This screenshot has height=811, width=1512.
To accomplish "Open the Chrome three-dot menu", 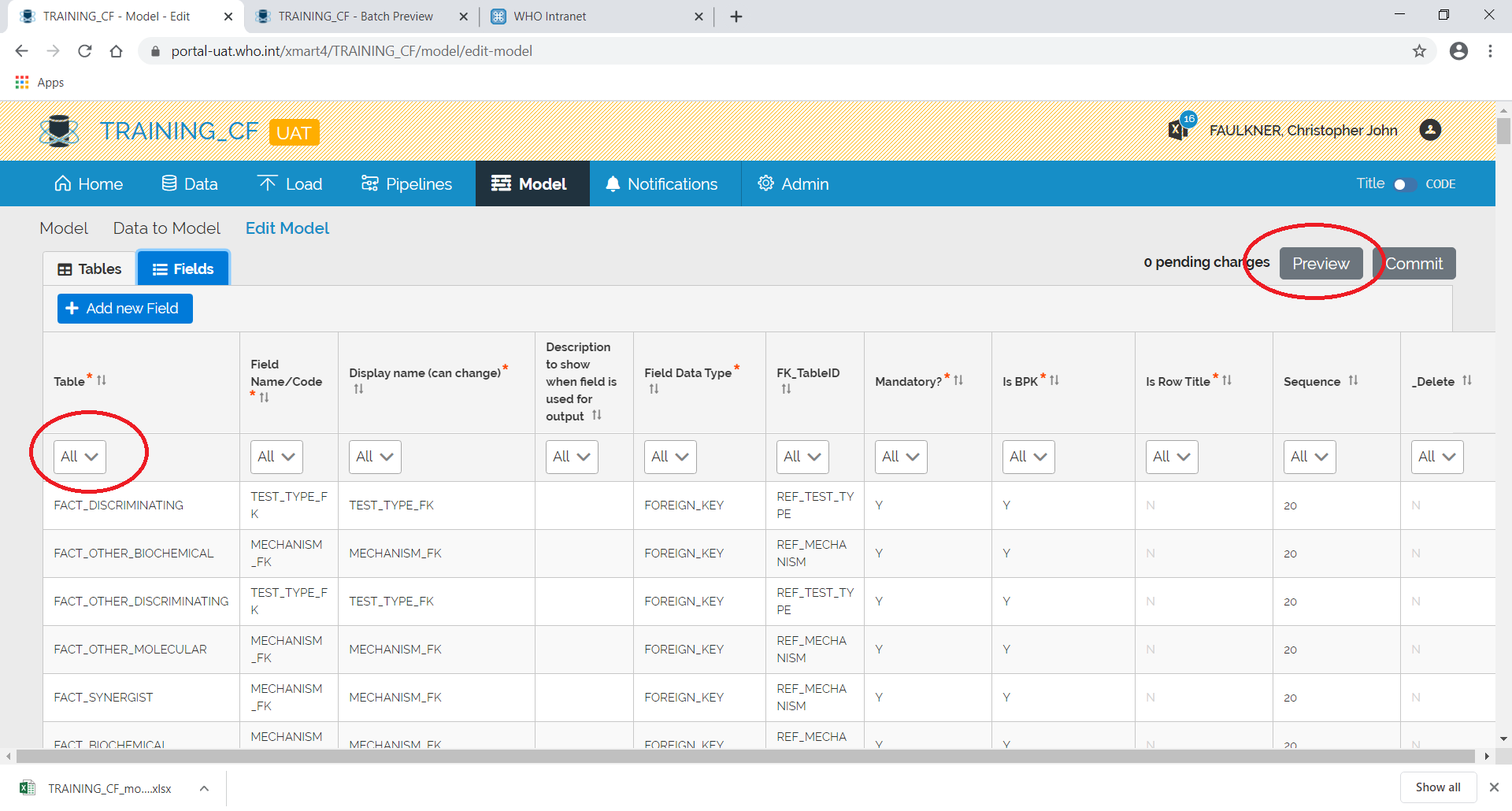I will [1490, 51].
